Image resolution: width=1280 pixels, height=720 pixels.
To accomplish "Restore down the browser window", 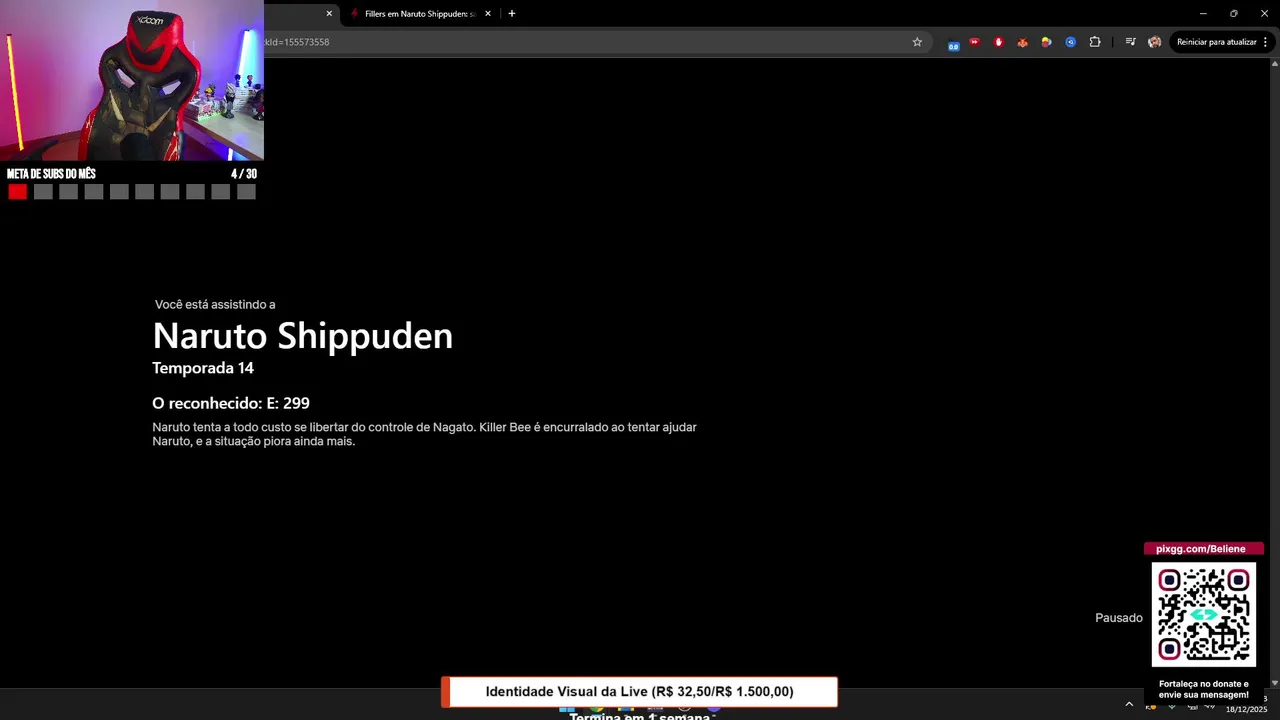I will pos(1233,13).
